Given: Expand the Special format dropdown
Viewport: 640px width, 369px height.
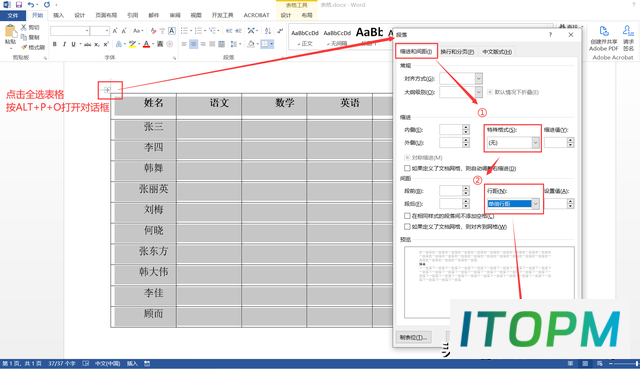Looking at the screenshot, I should 535,142.
